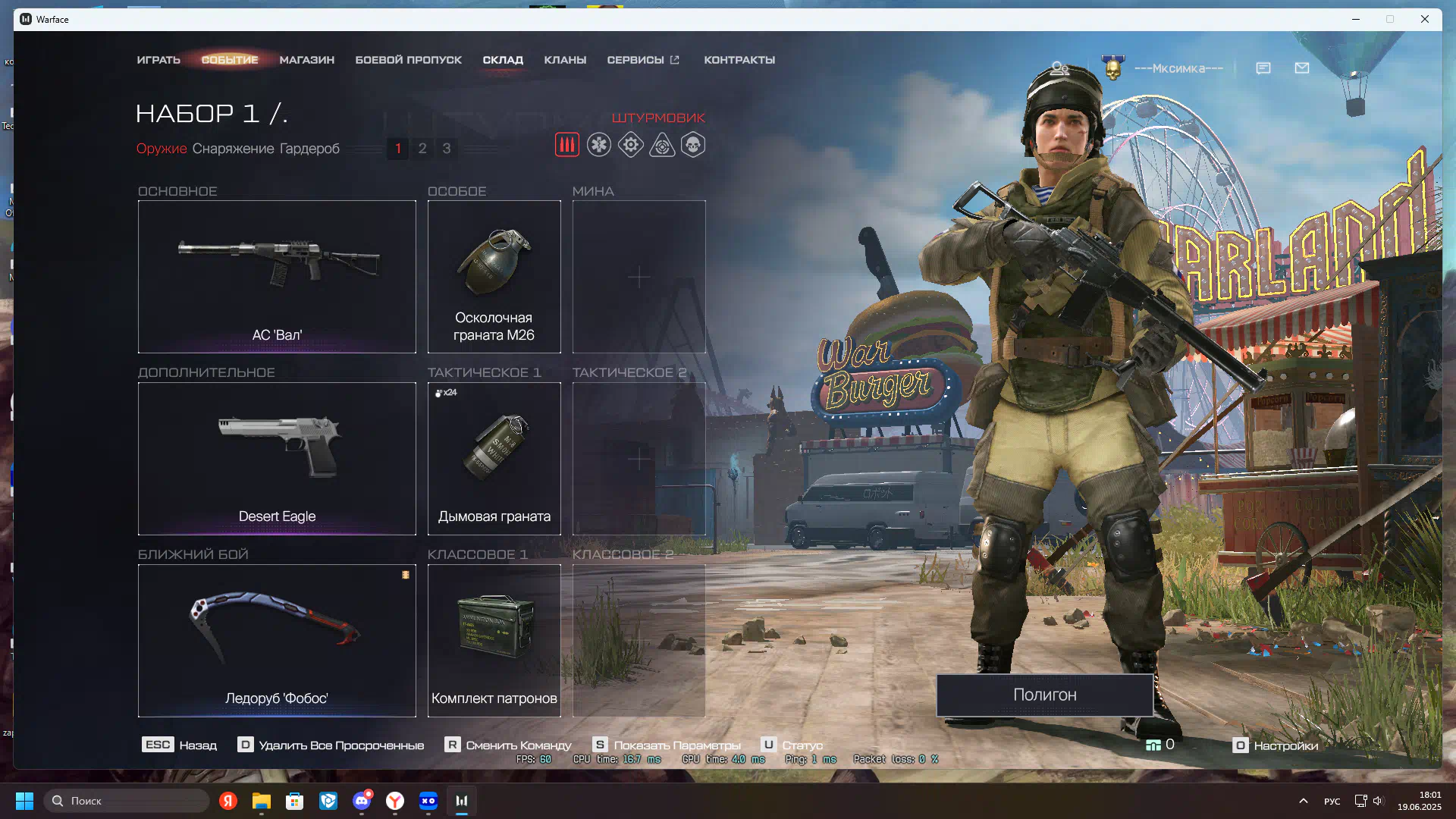The height and width of the screenshot is (819, 1456).
Task: Open Yandex icon in taskbar
Action: click(x=228, y=801)
